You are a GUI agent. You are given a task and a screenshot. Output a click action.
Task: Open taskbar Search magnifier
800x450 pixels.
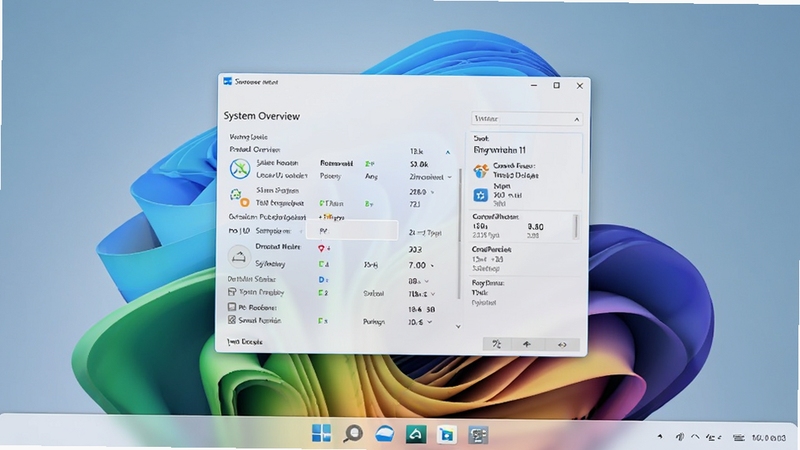[353, 434]
